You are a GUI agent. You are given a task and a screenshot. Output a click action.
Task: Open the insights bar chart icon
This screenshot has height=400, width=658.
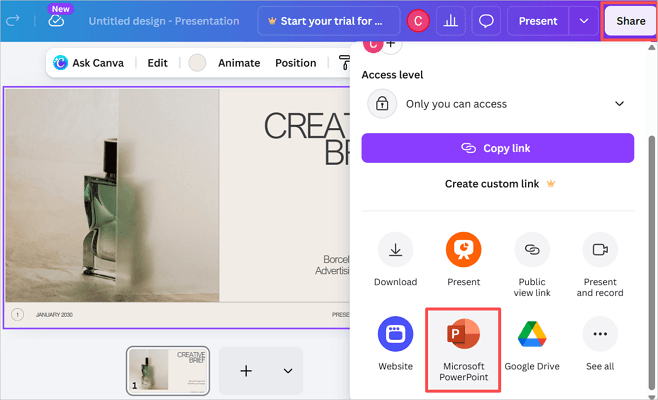point(451,21)
